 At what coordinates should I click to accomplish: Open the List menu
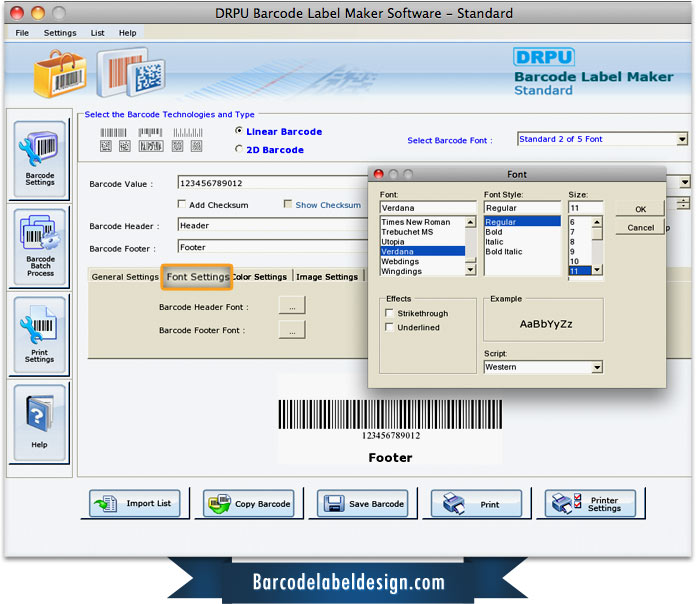[97, 33]
